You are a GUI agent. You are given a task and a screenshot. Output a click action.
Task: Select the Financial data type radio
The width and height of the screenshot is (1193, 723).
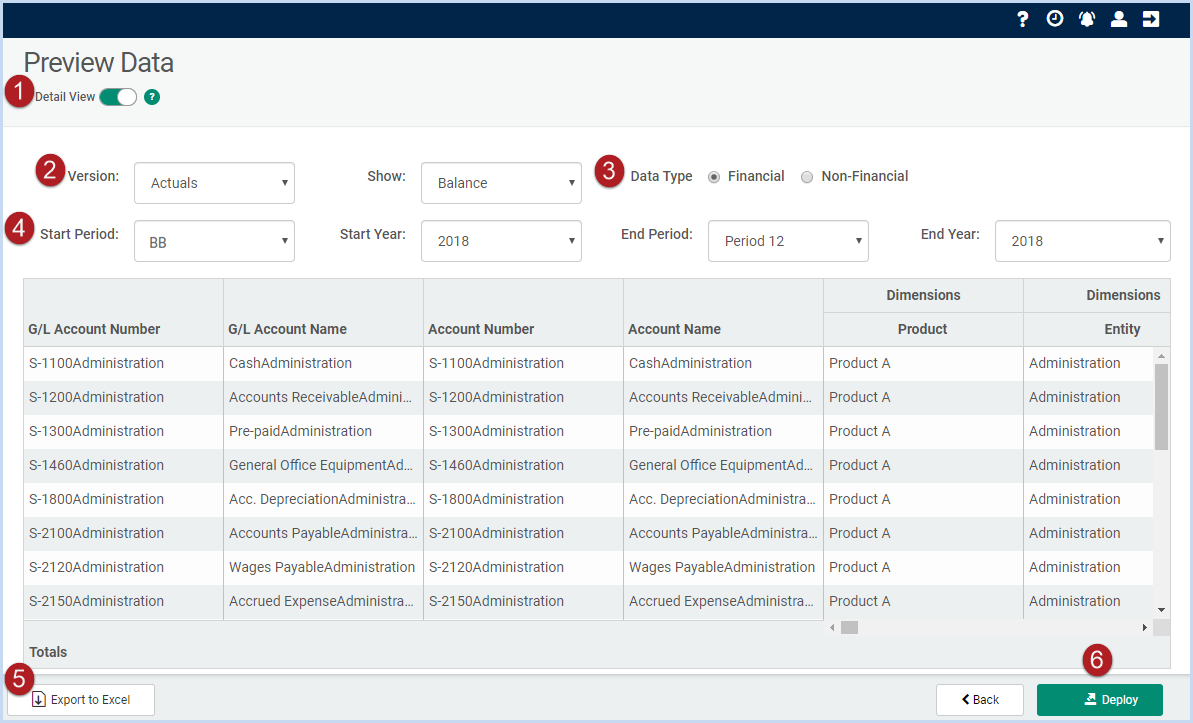714,177
